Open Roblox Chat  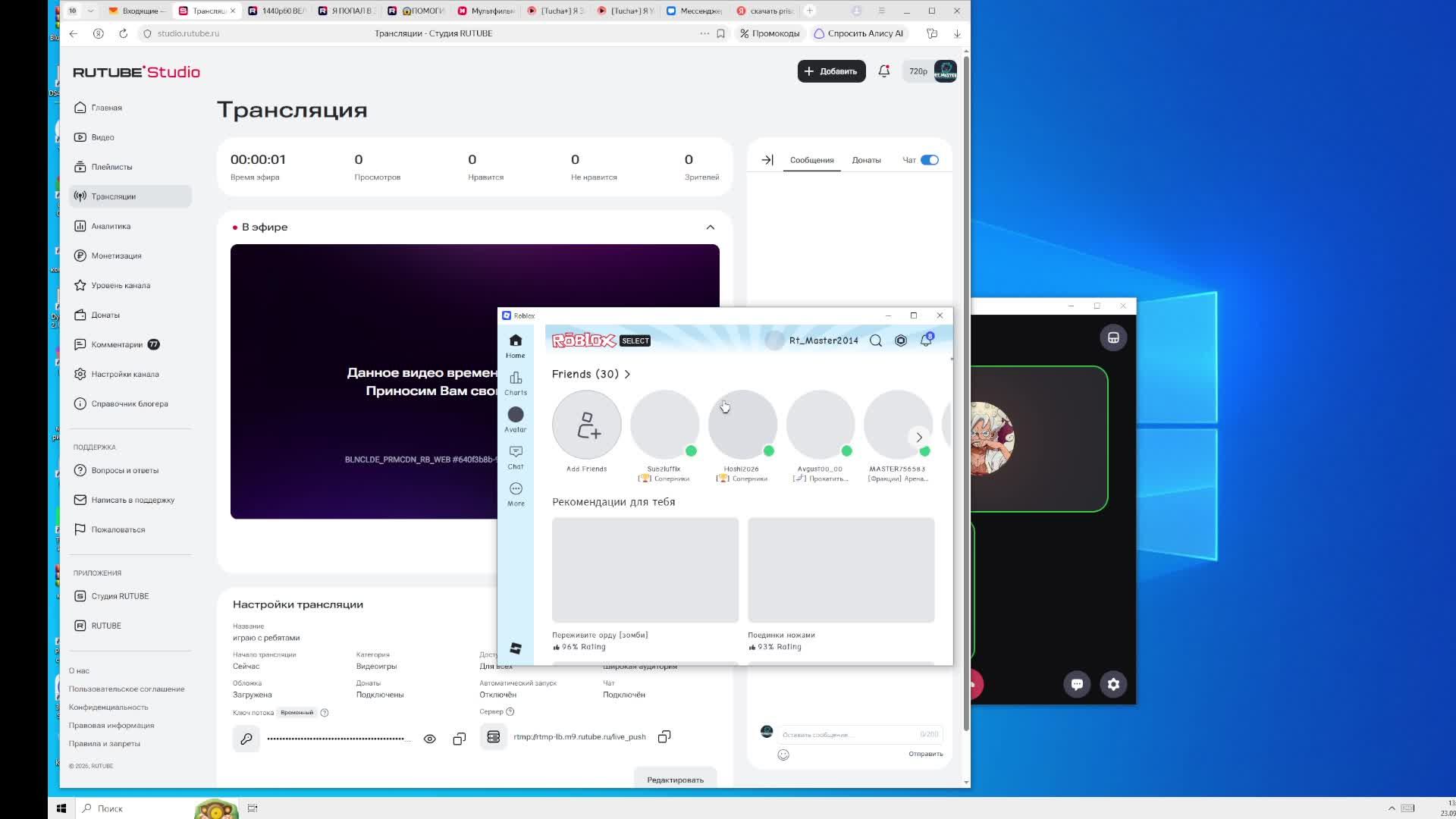click(516, 457)
